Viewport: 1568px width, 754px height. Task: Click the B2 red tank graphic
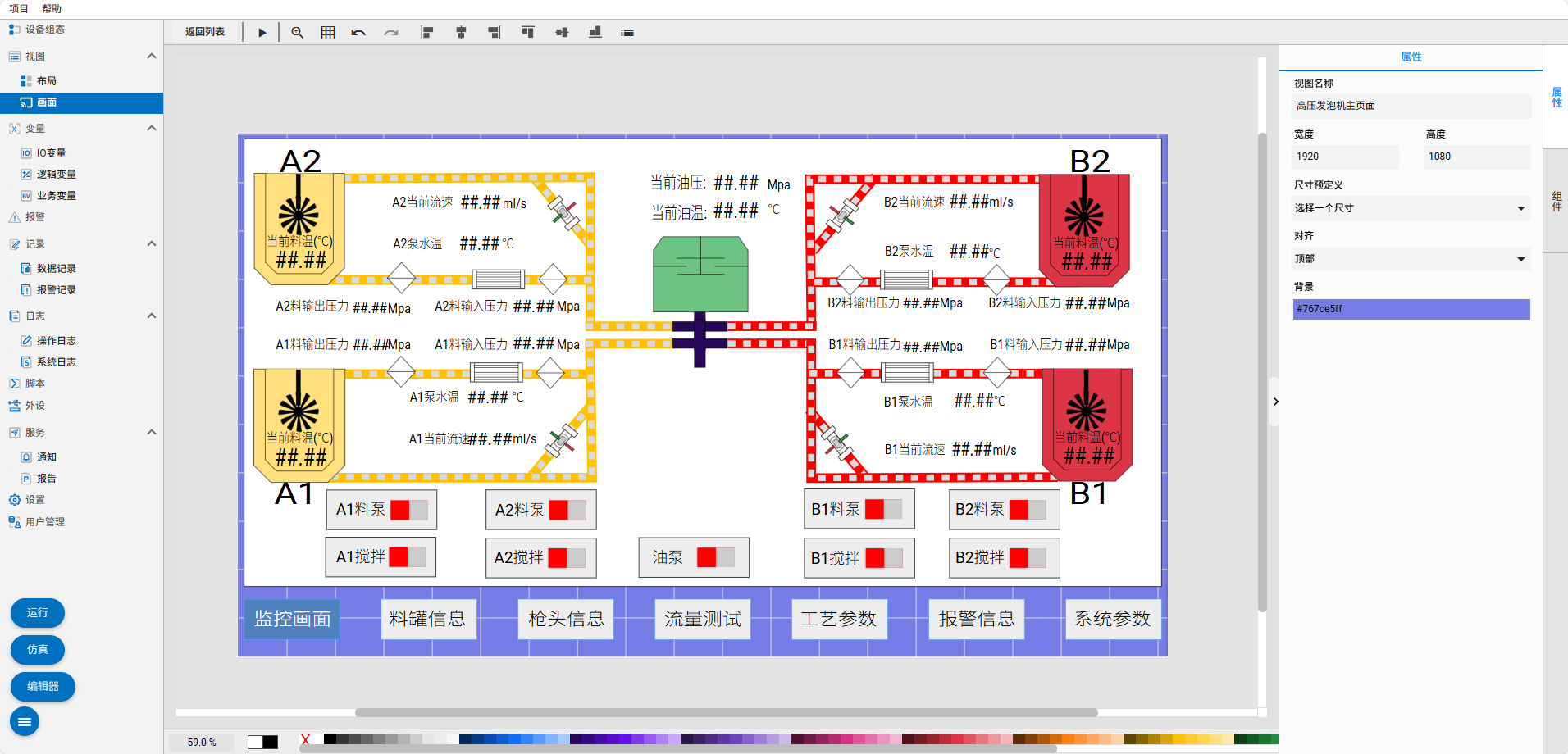1084,229
